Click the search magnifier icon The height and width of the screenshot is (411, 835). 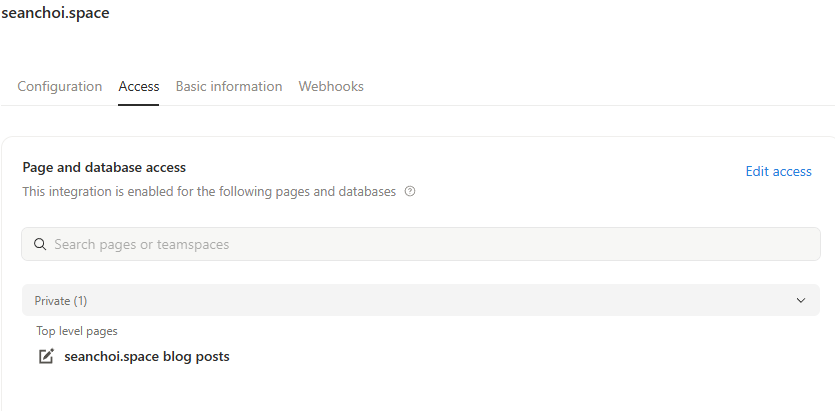(41, 244)
